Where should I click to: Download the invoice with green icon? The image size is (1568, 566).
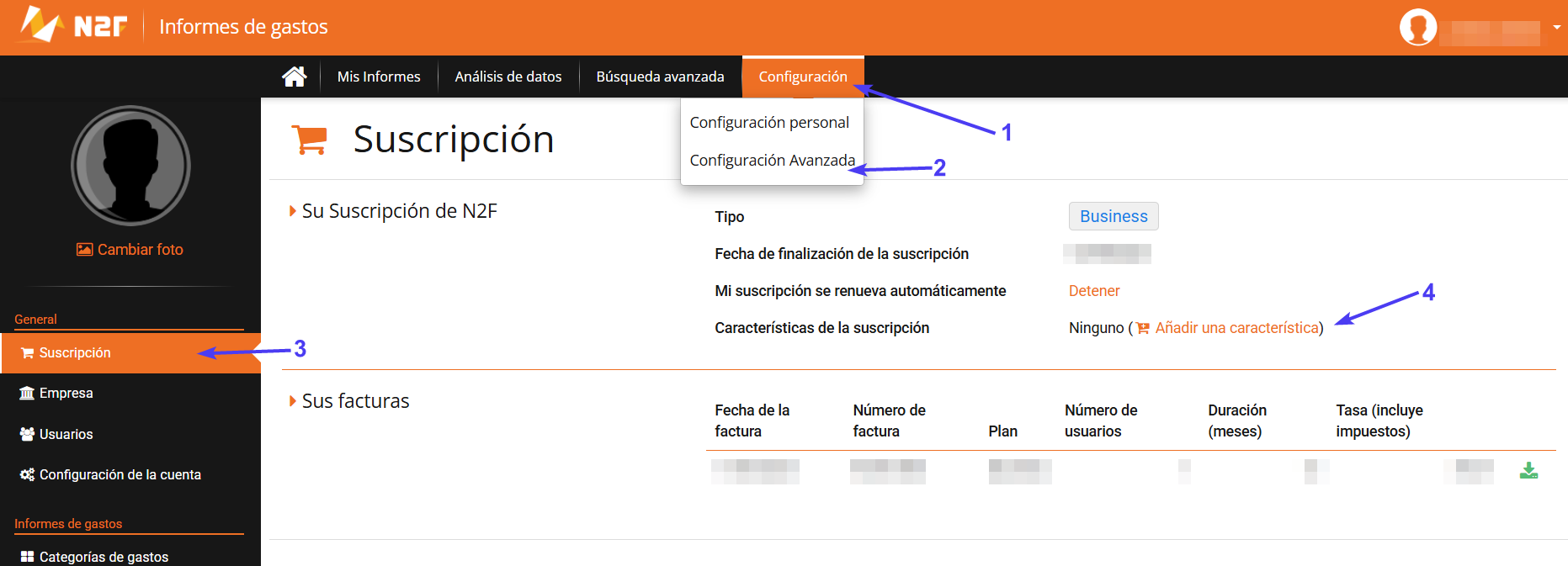click(1529, 471)
